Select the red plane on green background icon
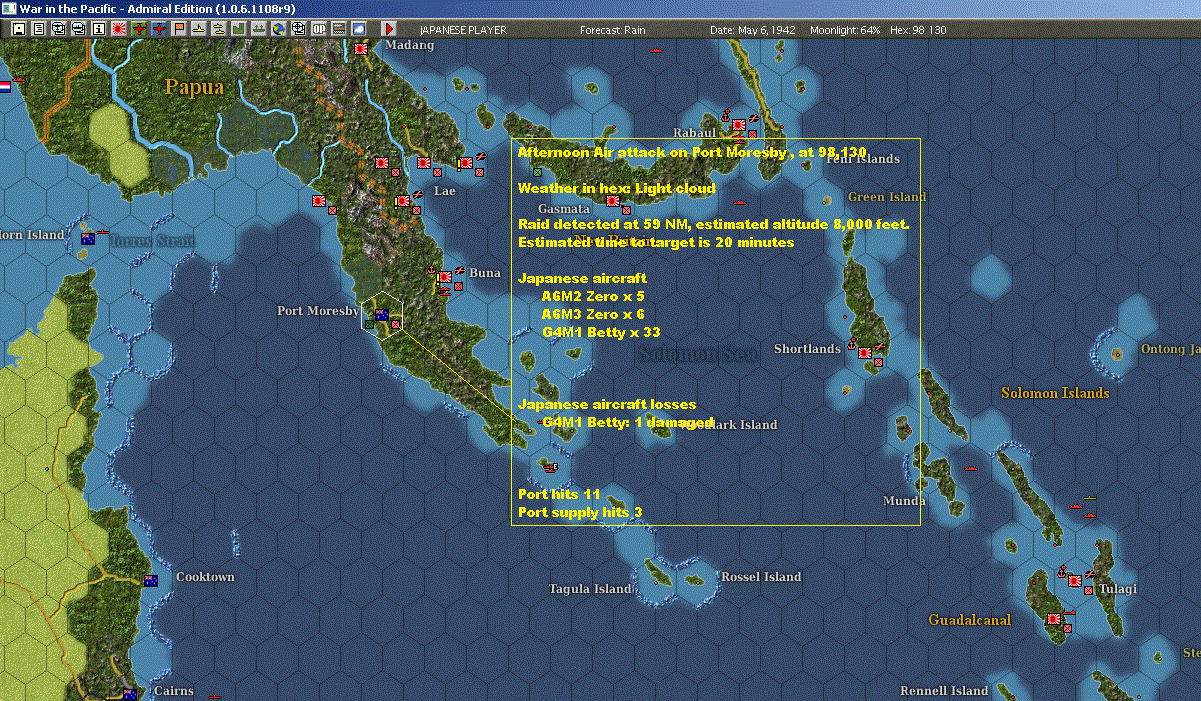Screen dimensions: 1201x701 (x=139, y=29)
